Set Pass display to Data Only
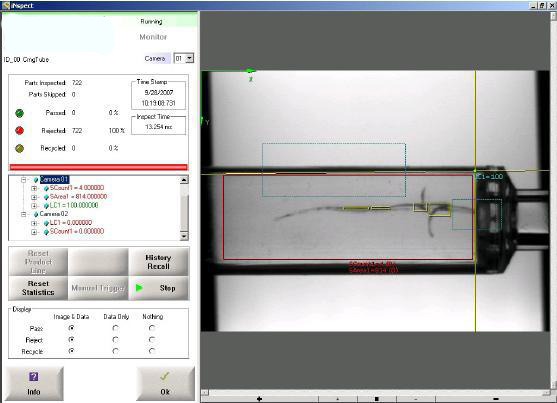This screenshot has height=403, width=557. click(115, 328)
